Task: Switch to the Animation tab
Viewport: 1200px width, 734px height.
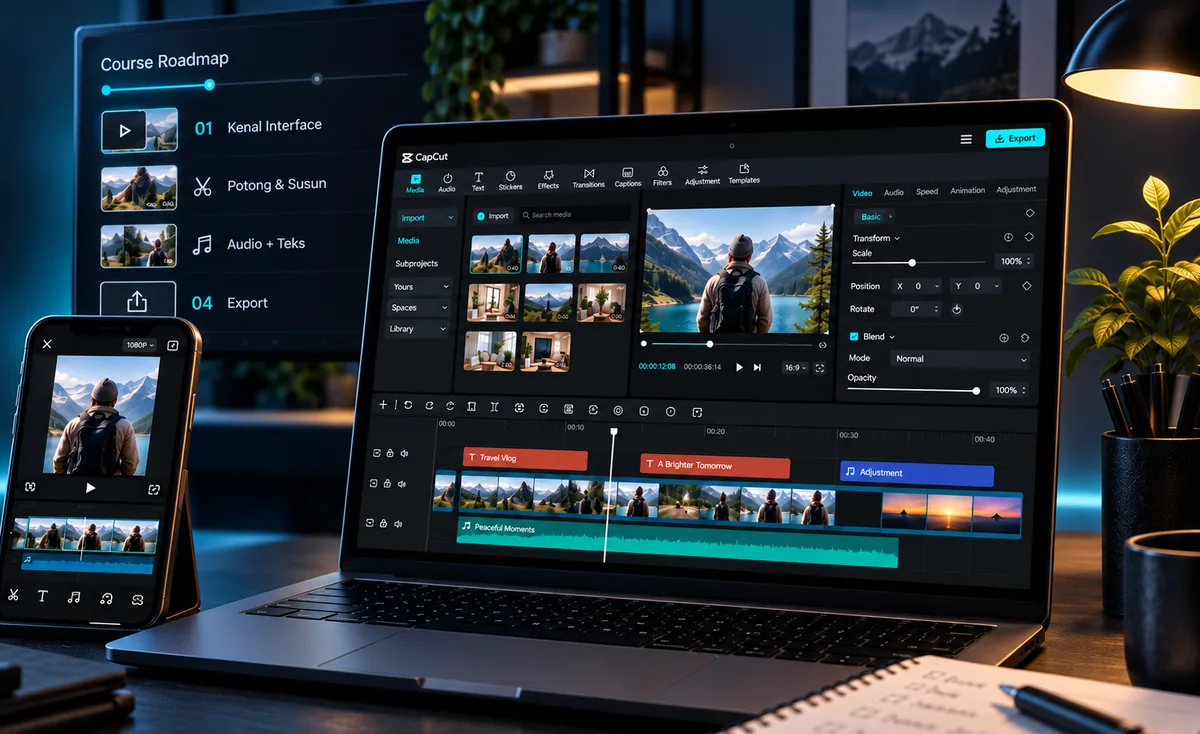Action: (x=967, y=190)
